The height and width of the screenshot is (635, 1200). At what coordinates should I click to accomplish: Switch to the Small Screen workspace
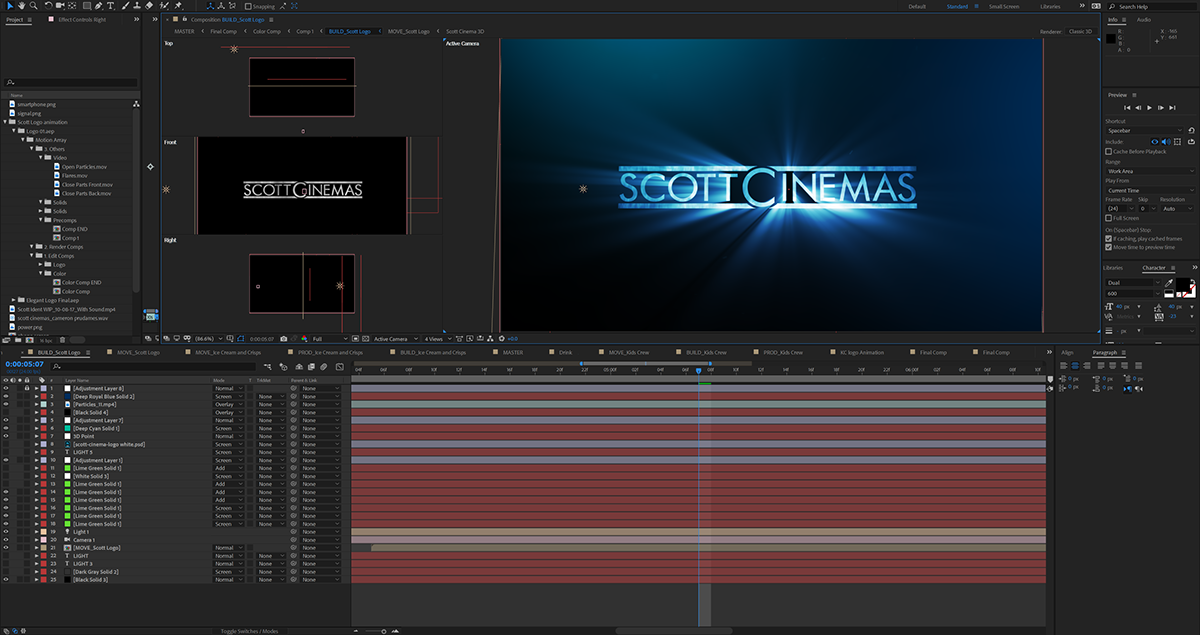(1004, 6)
